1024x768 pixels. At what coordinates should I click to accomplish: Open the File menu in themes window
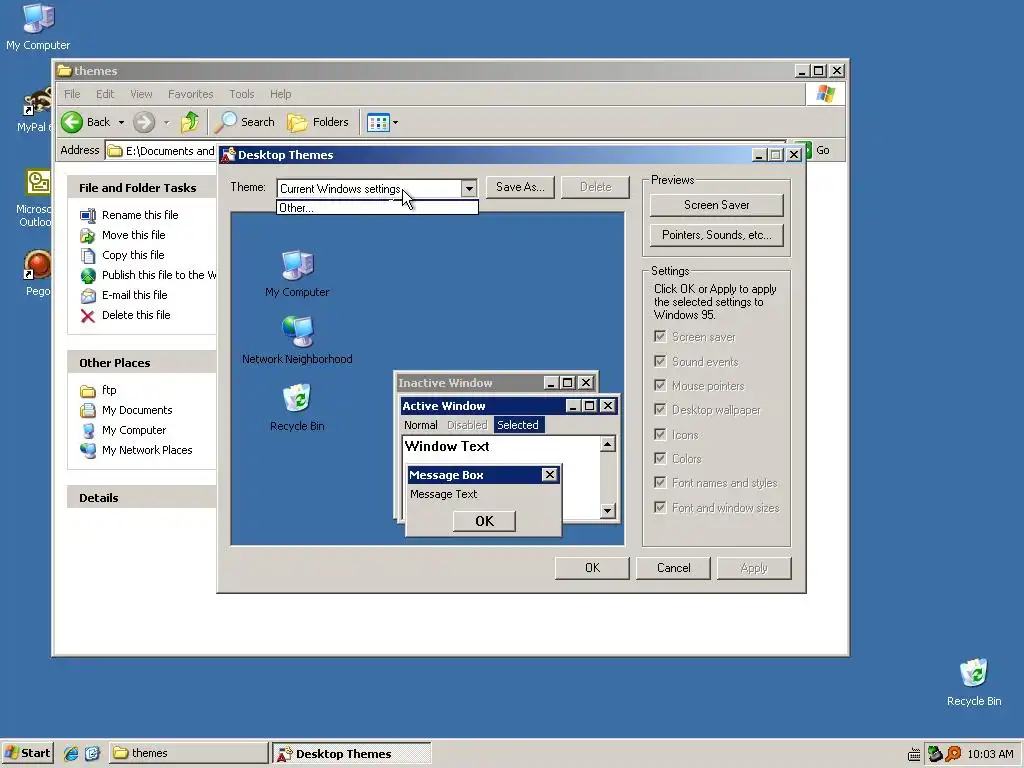pos(72,94)
